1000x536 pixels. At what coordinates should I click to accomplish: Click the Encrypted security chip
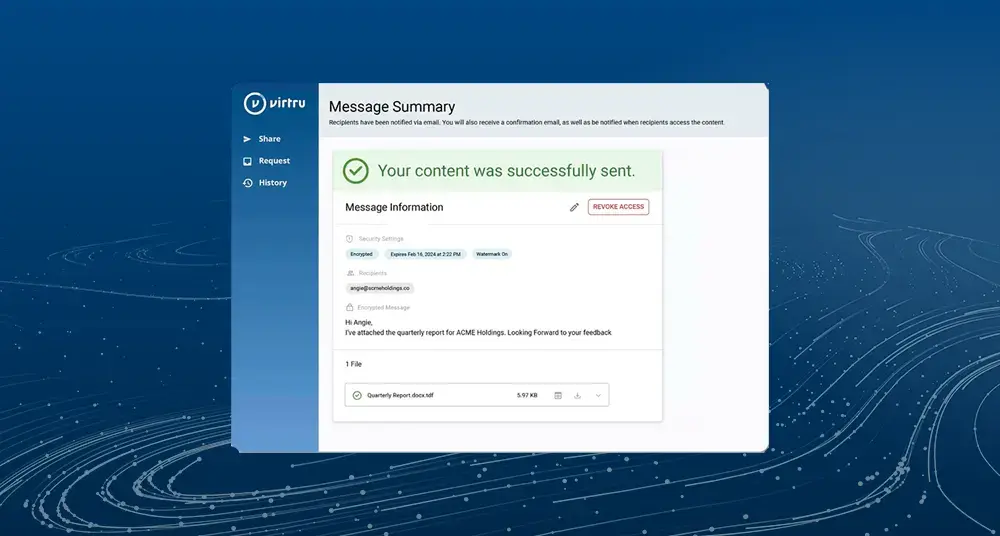(361, 254)
